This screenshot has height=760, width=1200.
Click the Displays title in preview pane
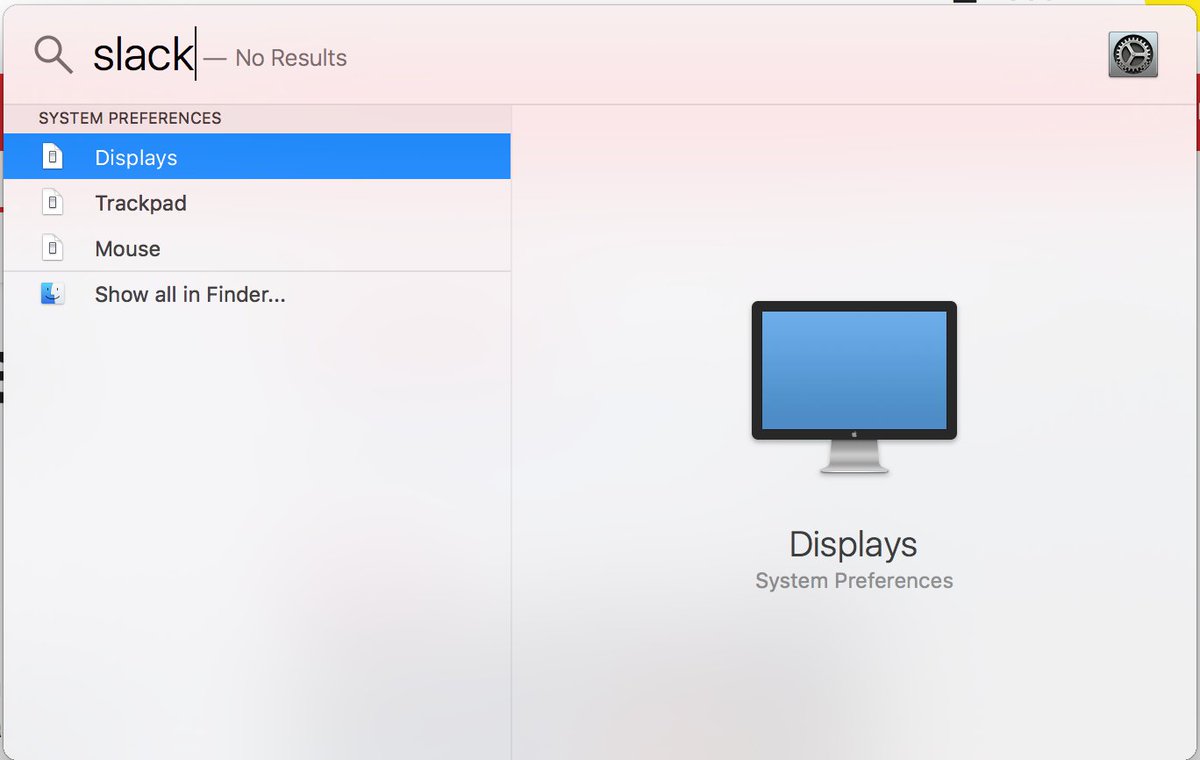(x=853, y=544)
